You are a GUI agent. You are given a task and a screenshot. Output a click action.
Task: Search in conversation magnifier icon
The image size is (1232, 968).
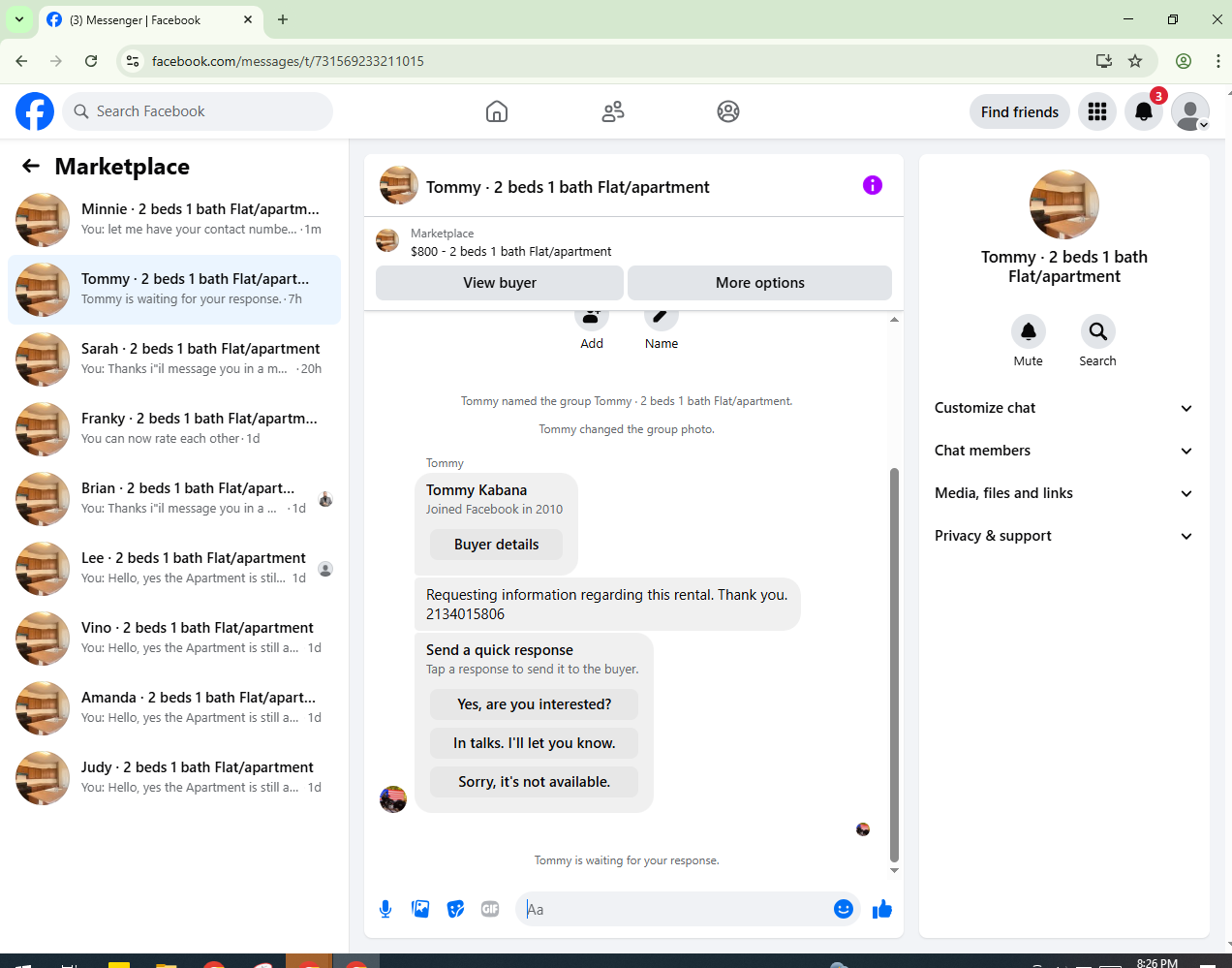coord(1098,331)
